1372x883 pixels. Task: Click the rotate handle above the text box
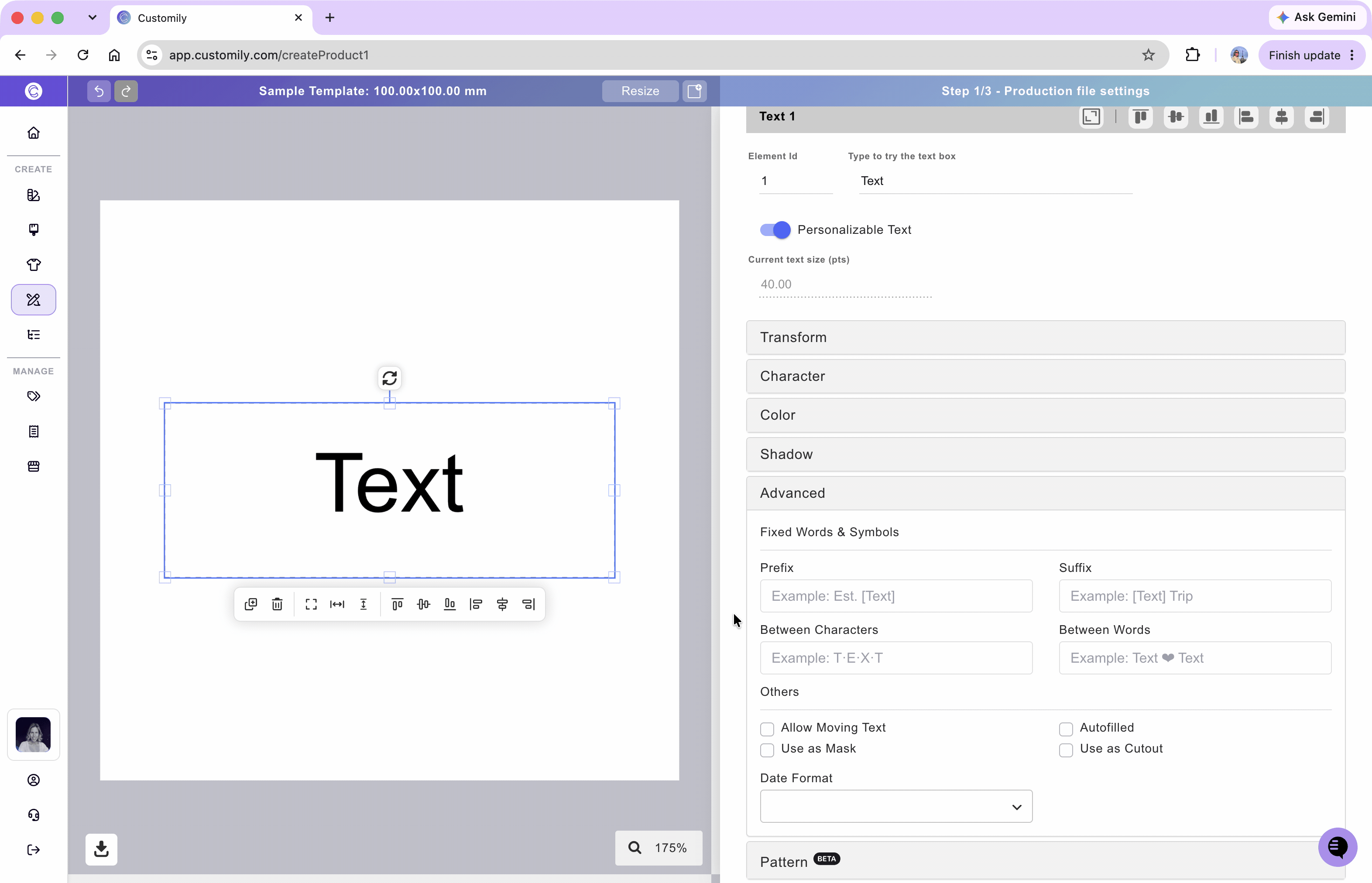tap(389, 378)
